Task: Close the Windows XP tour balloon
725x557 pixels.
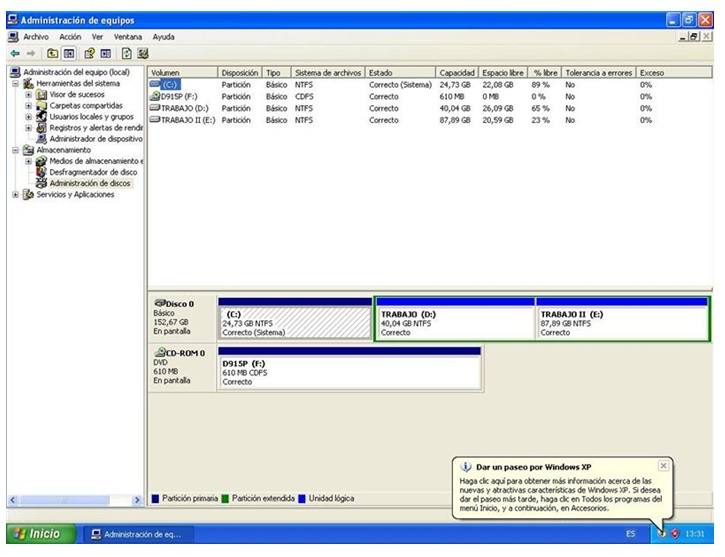Action: pos(663,466)
